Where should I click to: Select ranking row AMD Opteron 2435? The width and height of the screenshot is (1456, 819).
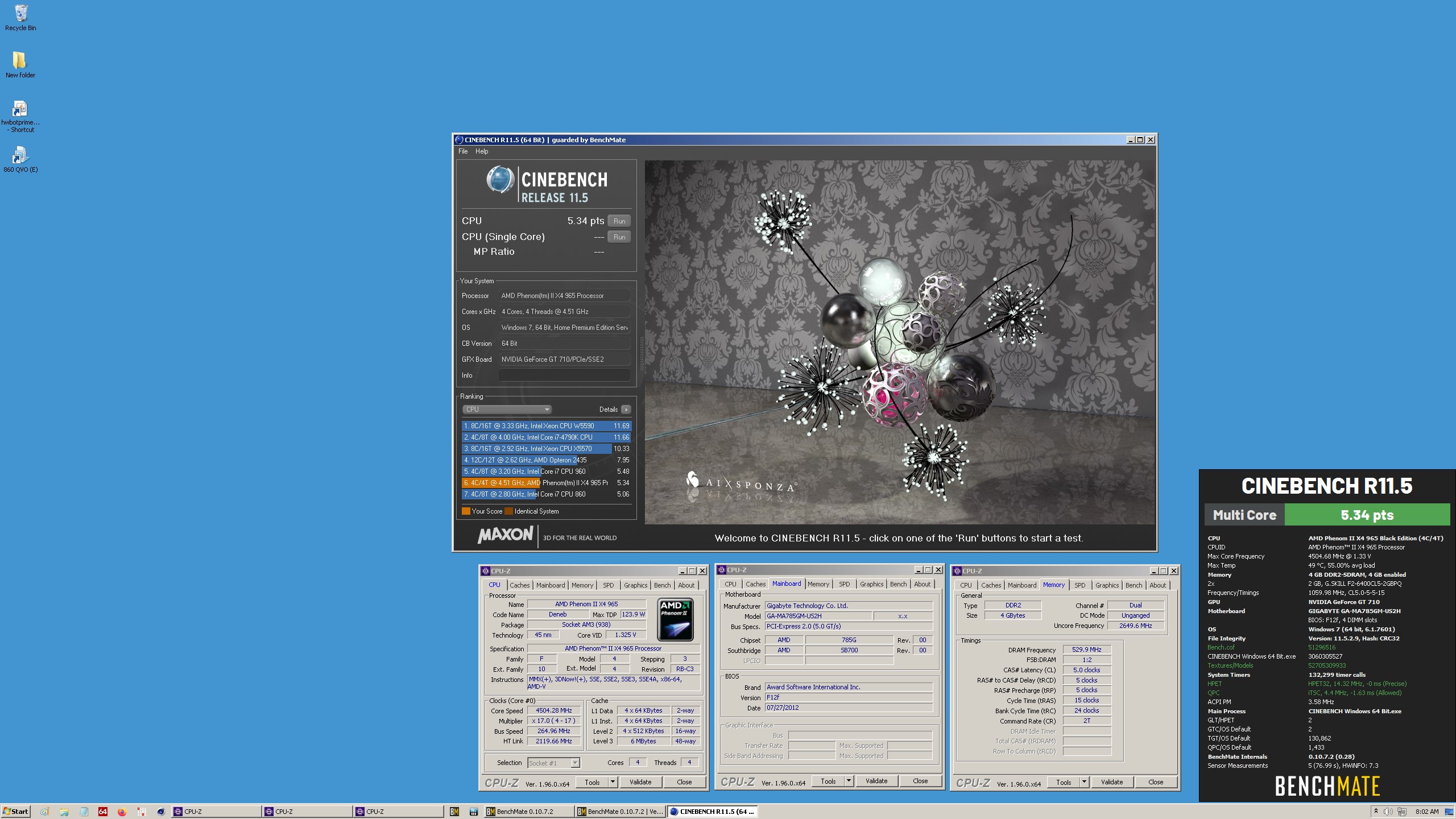coord(546,460)
